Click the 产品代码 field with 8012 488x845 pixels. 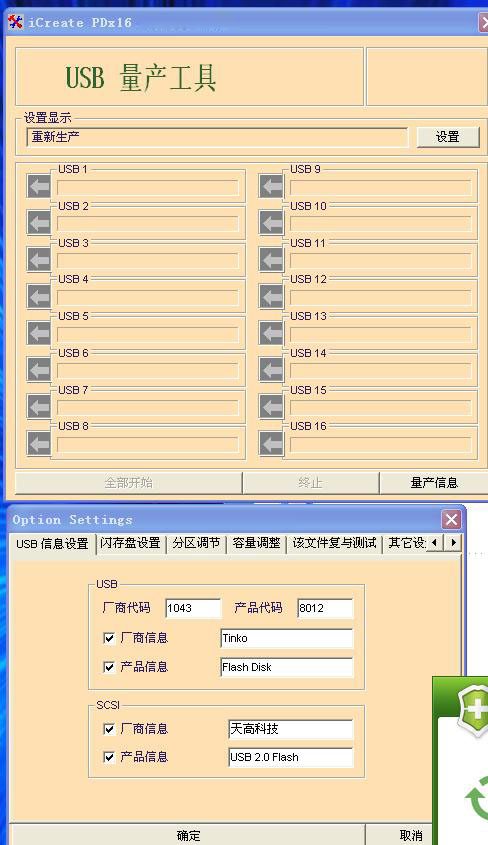click(x=325, y=608)
